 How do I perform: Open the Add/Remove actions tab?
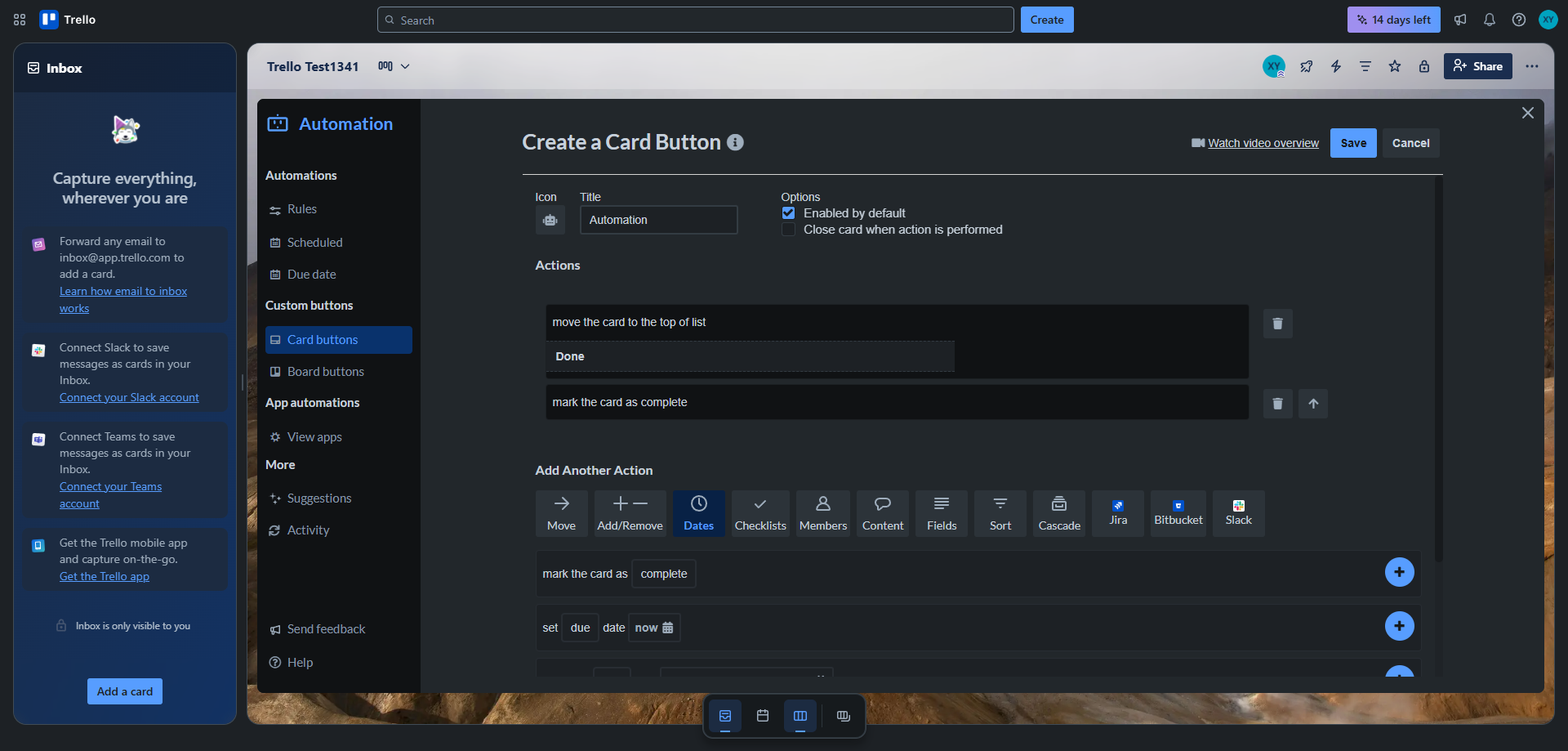point(630,513)
